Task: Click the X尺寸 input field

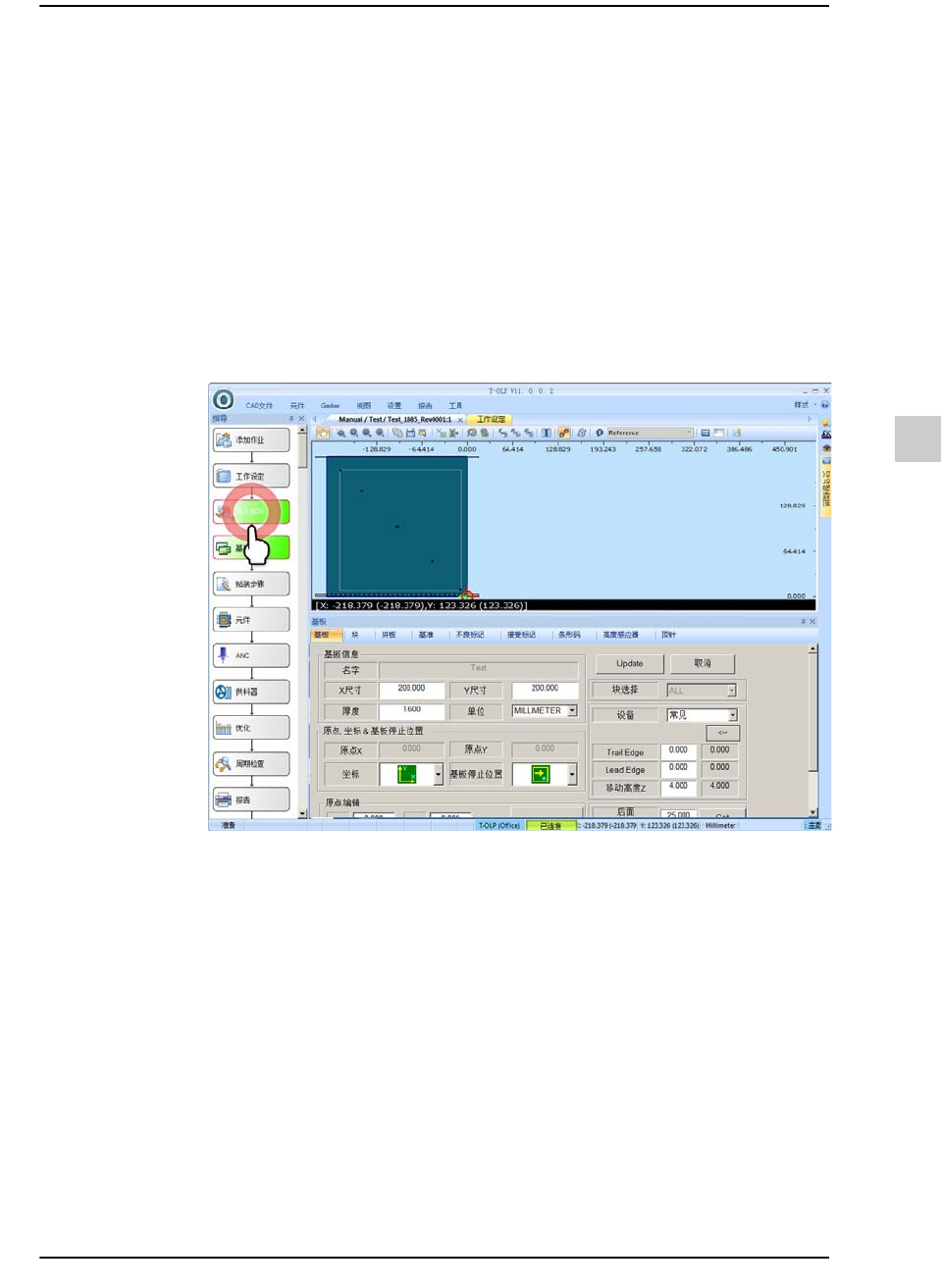Action: coord(411,690)
